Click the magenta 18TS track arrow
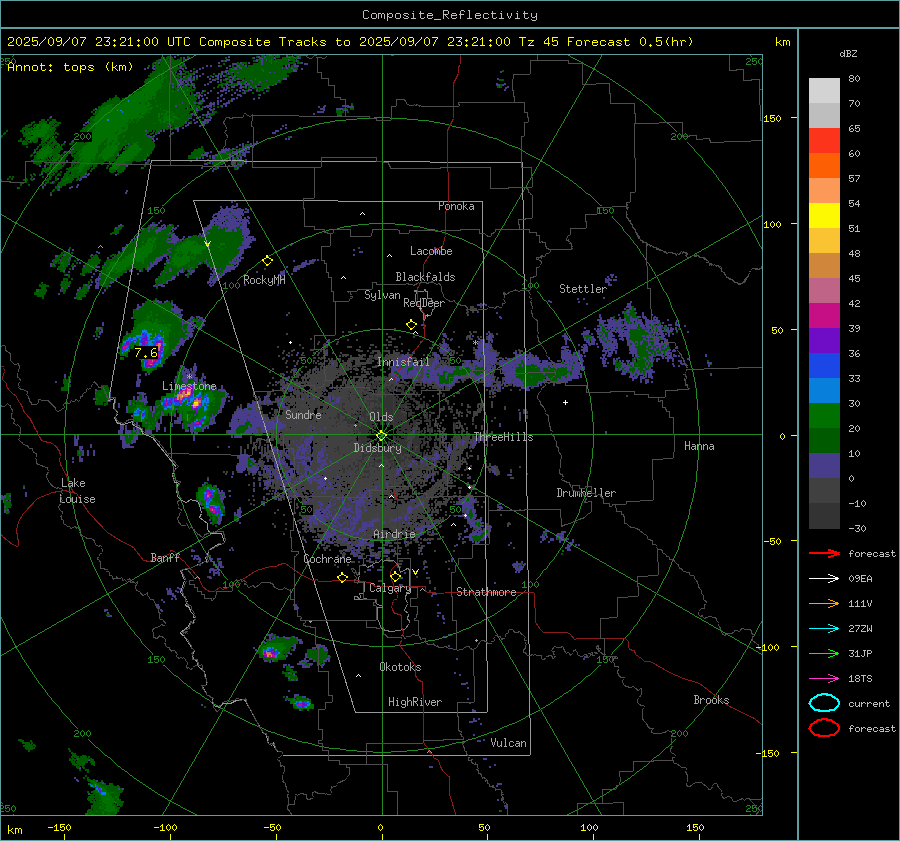Image resolution: width=900 pixels, height=841 pixels. tap(824, 679)
